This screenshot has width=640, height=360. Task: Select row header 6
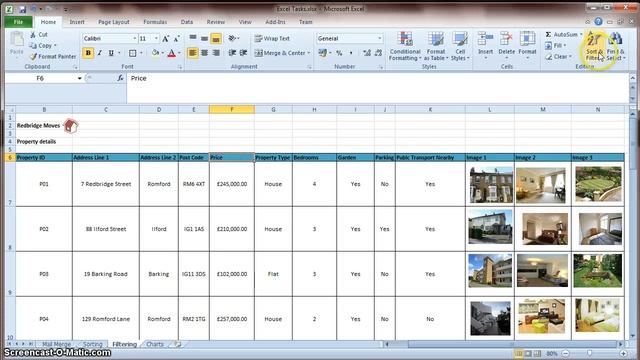tap(10, 158)
